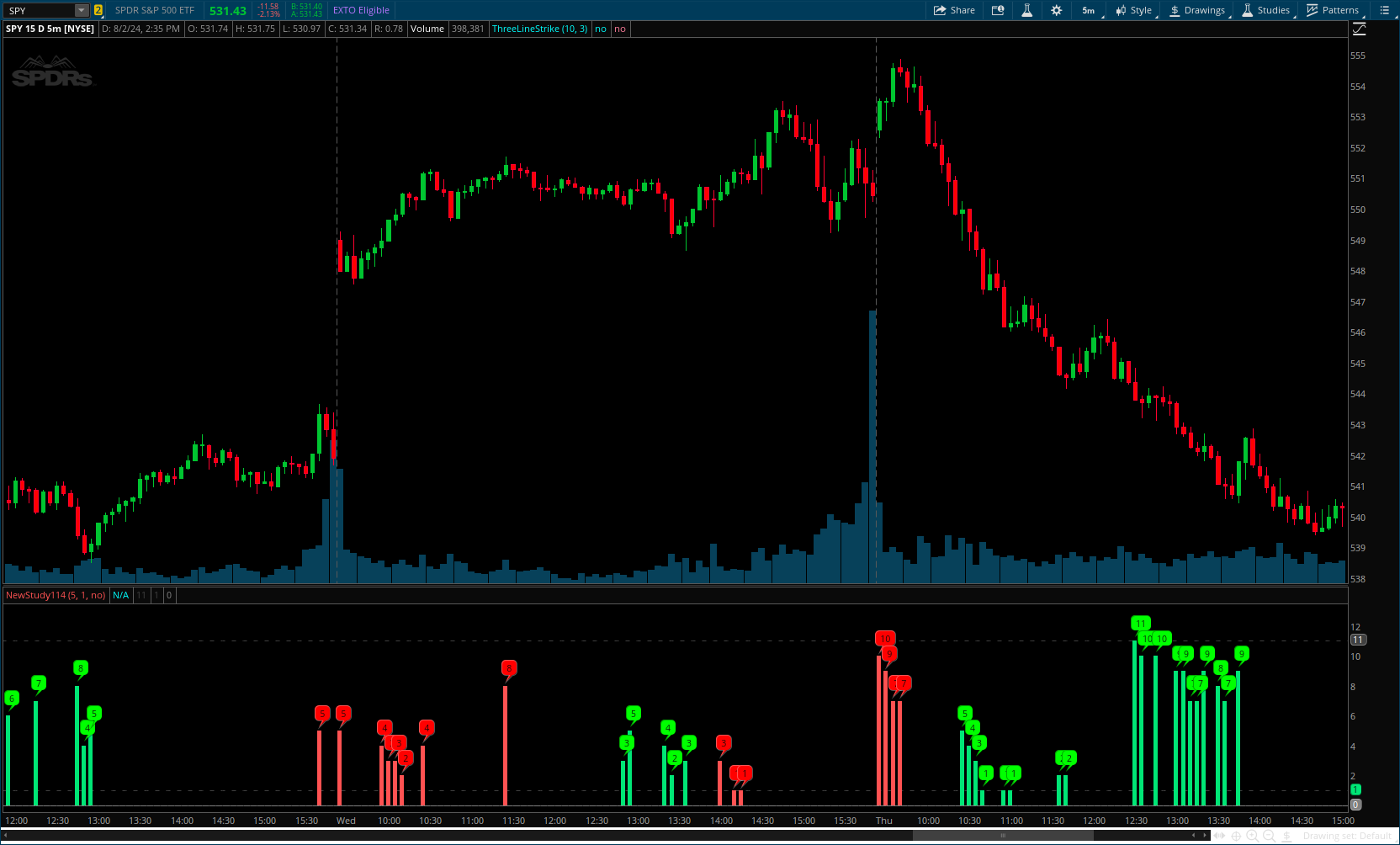This screenshot has width=1400, height=845.
Task: Click the Wed date label on time axis
Action: point(346,821)
